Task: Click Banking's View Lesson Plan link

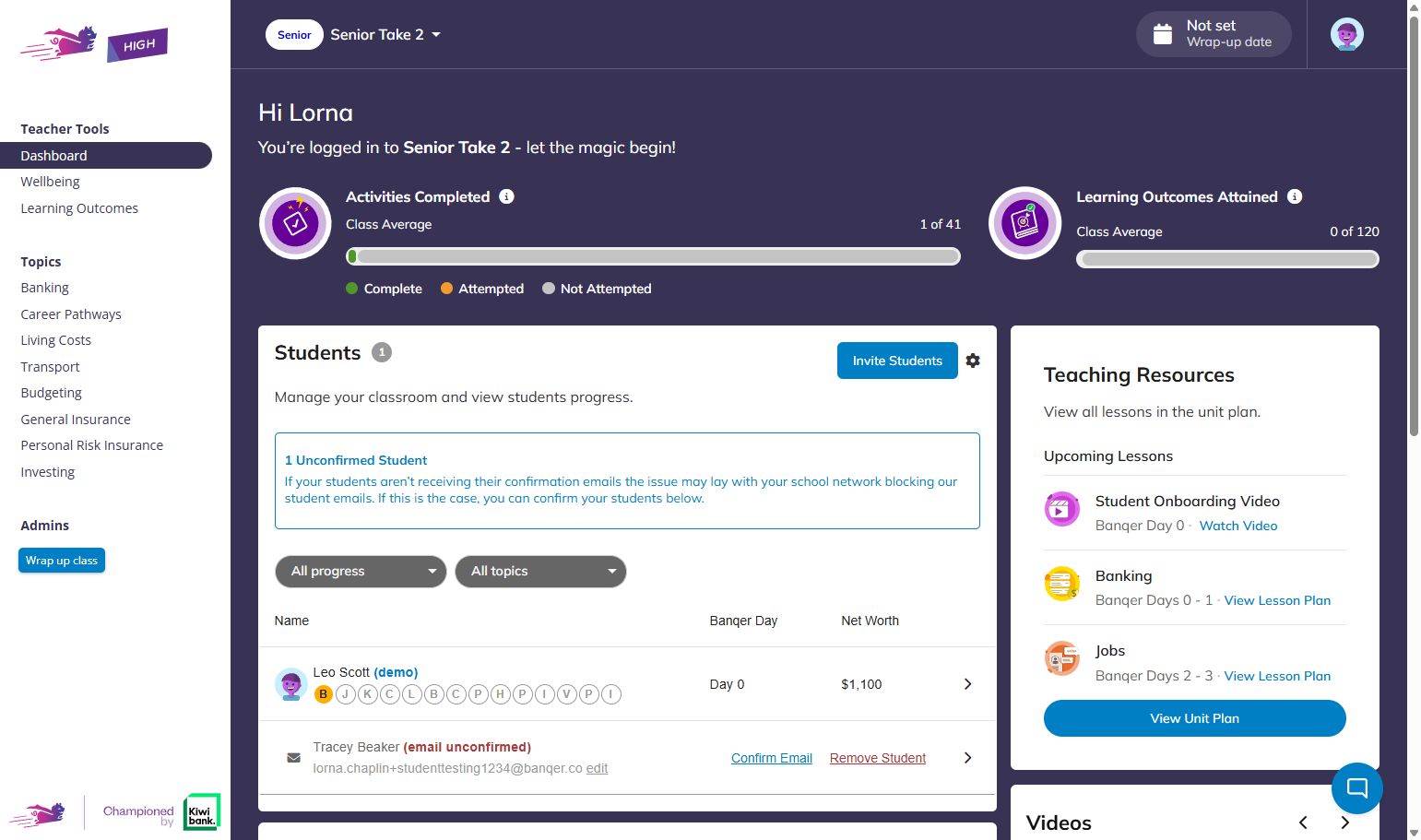Action: click(x=1277, y=600)
